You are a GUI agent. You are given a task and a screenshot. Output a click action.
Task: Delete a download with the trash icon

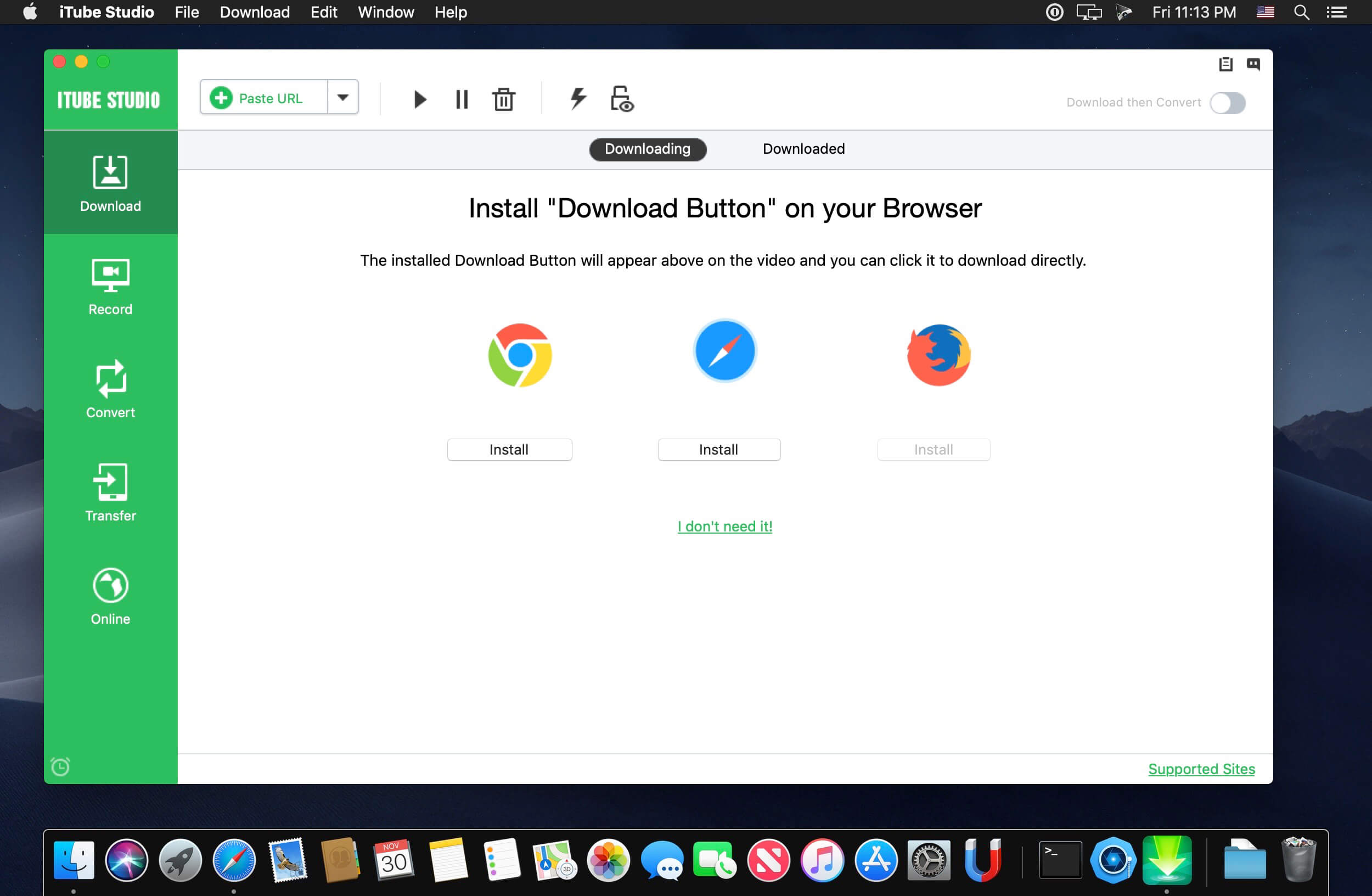[503, 99]
